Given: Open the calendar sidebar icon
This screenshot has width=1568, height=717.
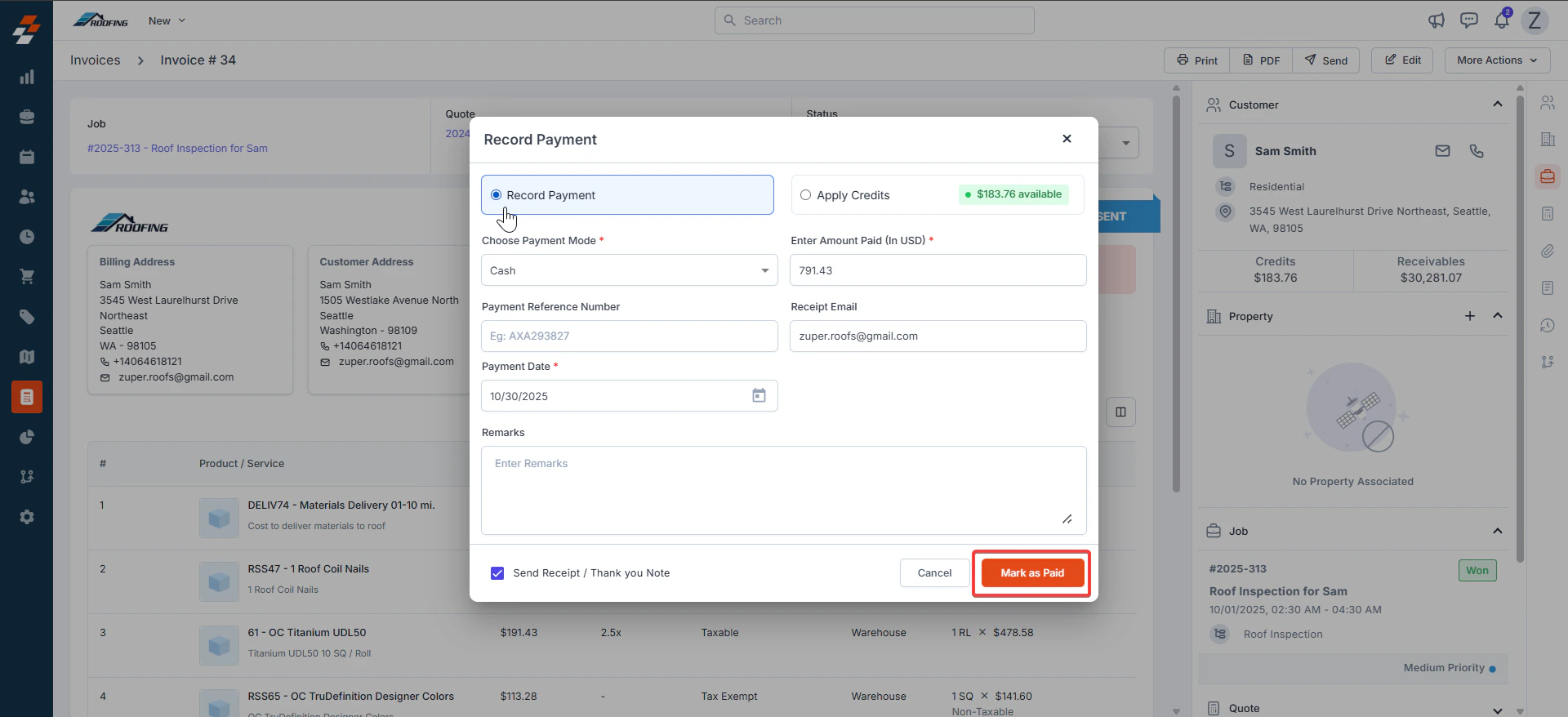Looking at the screenshot, I should click(27, 157).
